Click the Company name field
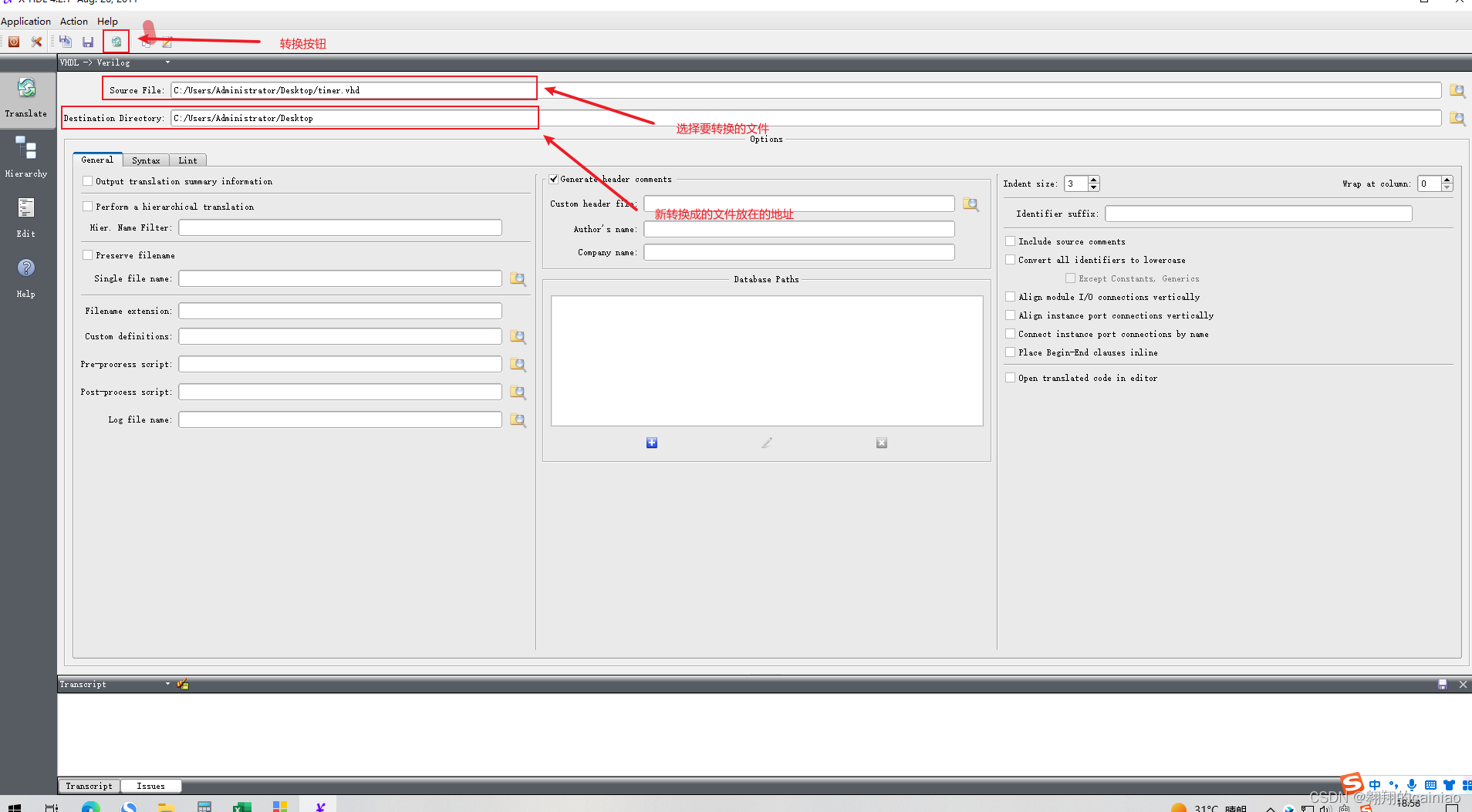The height and width of the screenshot is (812, 1472). 799,252
